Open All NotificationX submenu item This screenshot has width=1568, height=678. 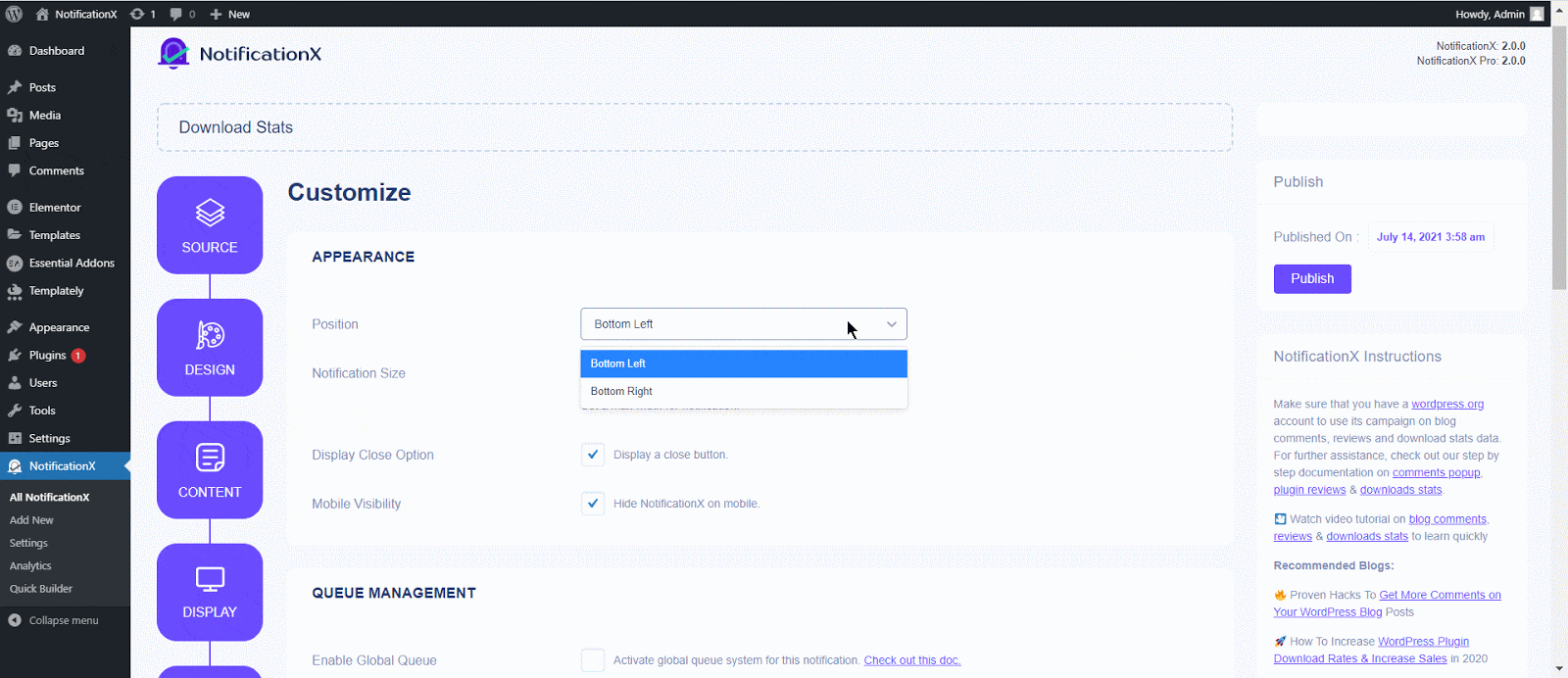pyautogui.click(x=49, y=498)
